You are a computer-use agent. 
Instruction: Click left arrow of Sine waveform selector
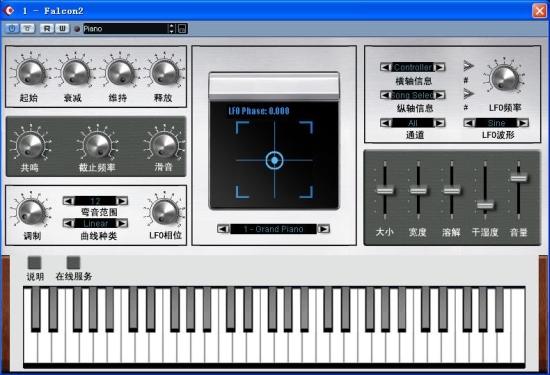(x=469, y=123)
